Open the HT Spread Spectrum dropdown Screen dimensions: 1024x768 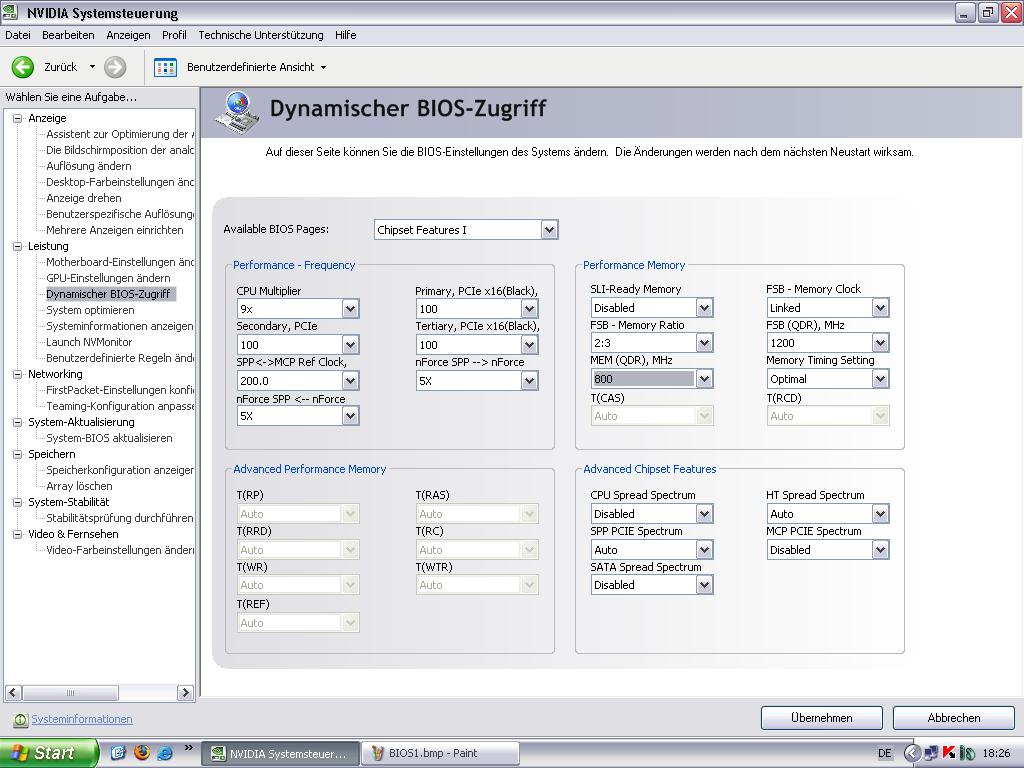point(880,514)
